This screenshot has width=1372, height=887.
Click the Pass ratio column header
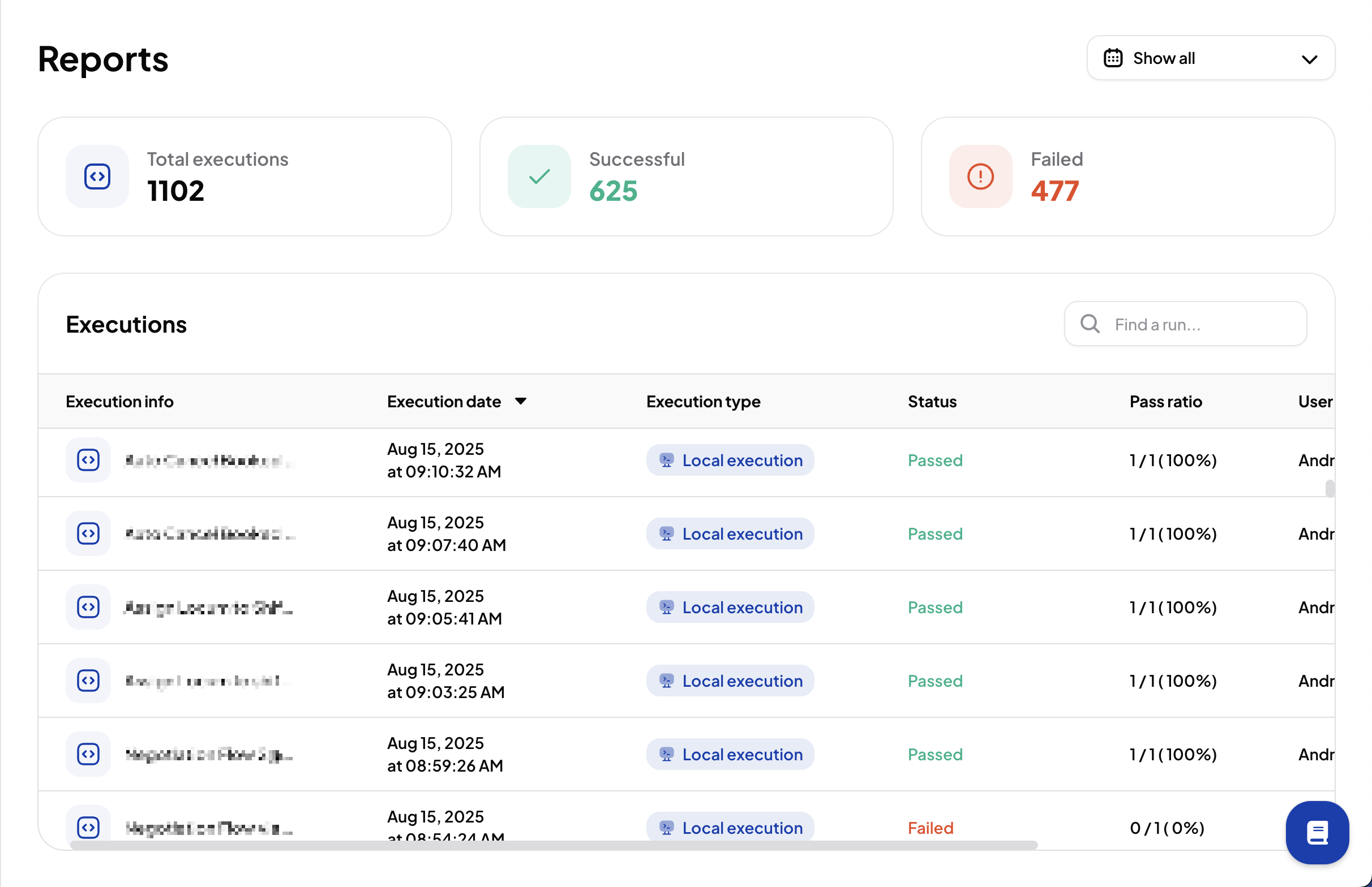[1165, 402]
